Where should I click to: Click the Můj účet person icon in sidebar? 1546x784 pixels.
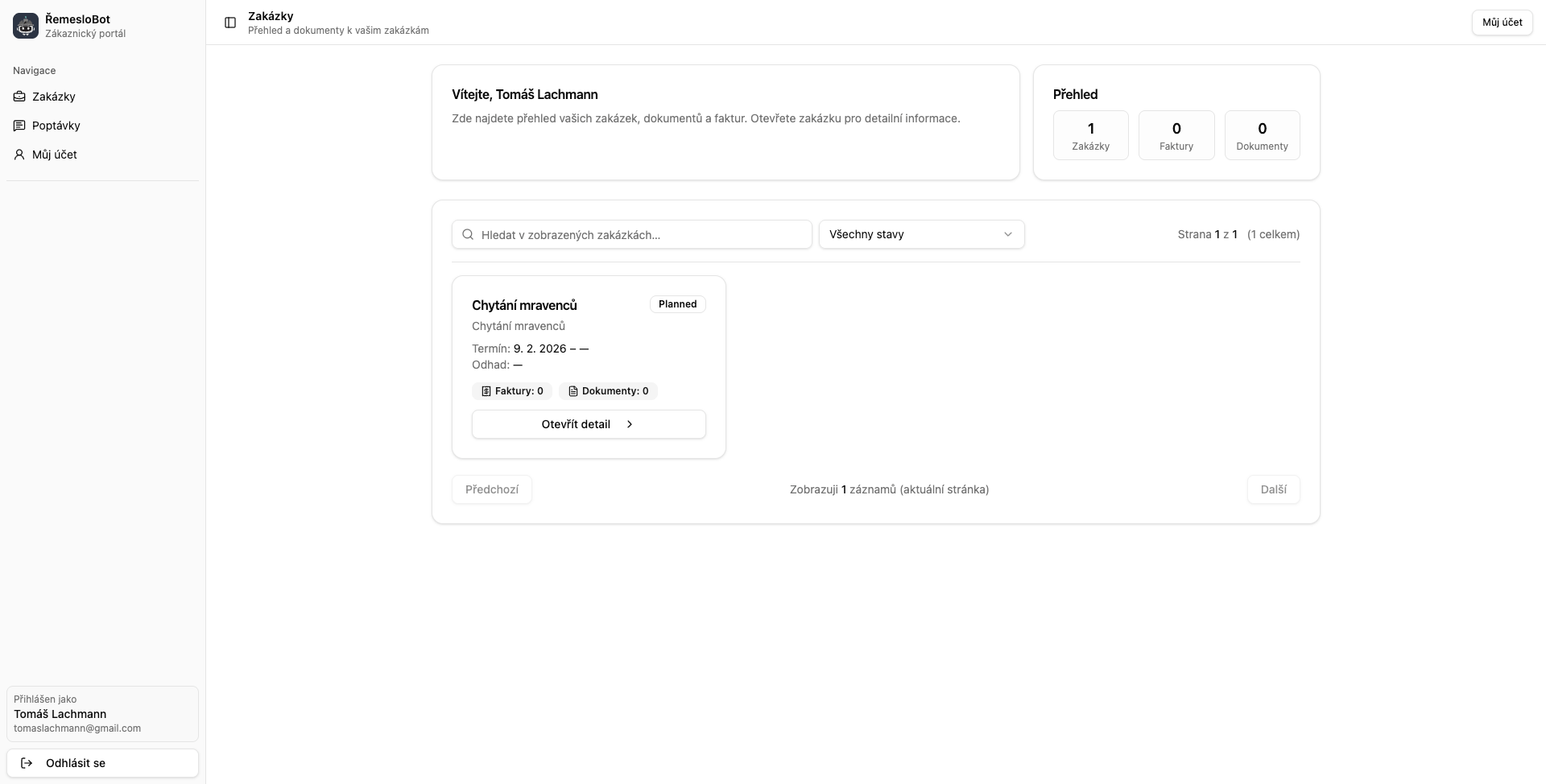coord(19,155)
